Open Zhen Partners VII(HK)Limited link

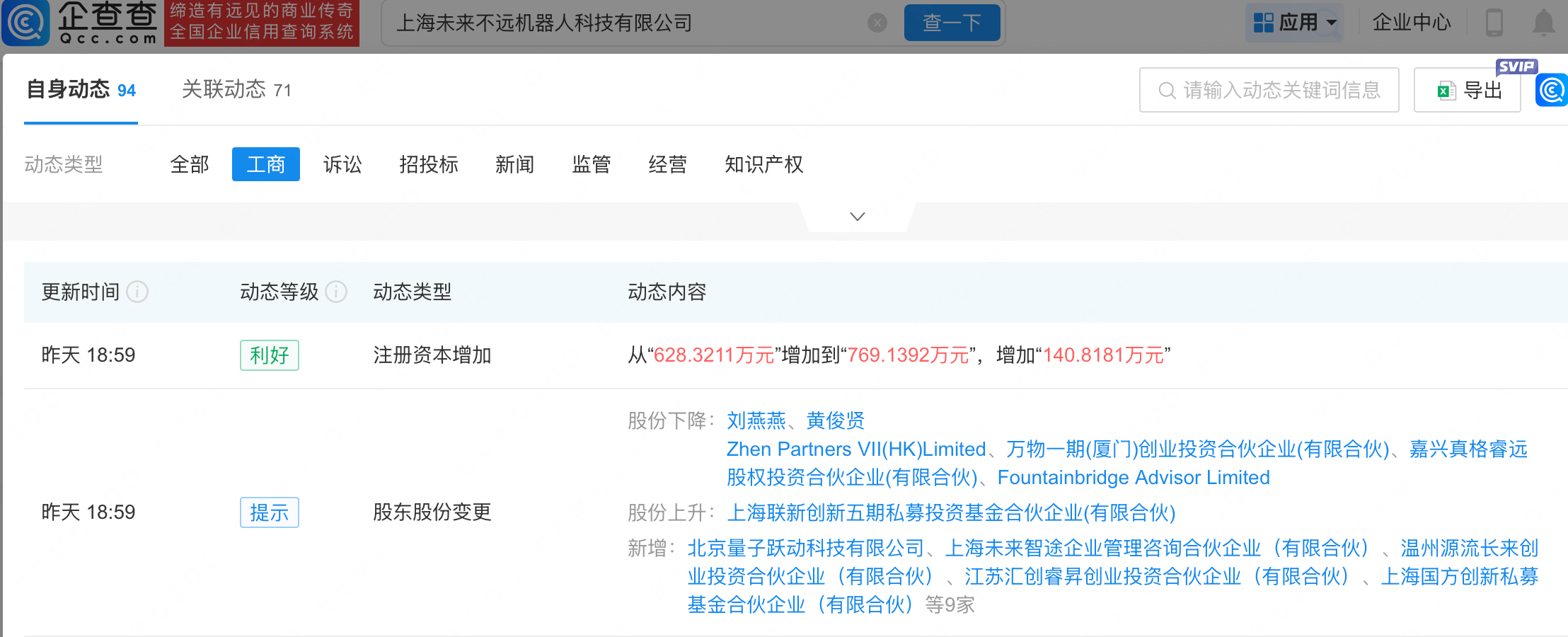[x=856, y=449]
